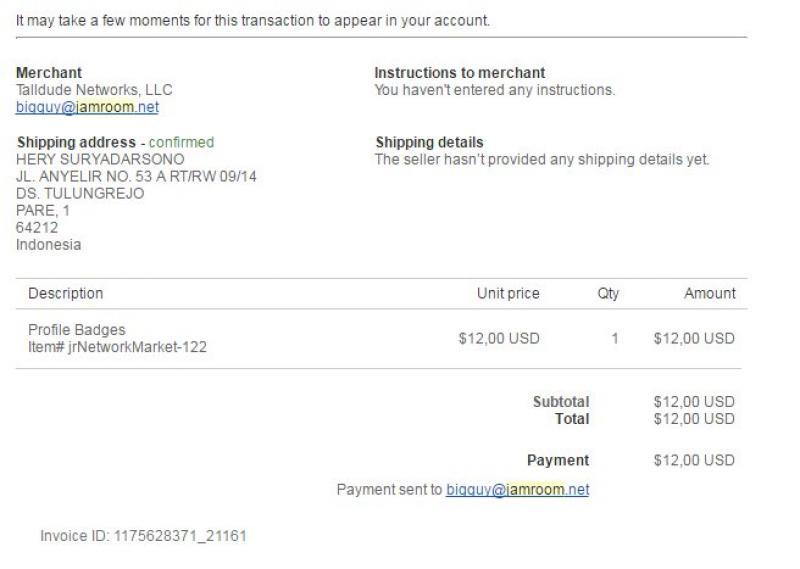Click the Description column header
The height and width of the screenshot is (569, 800).
pos(65,293)
